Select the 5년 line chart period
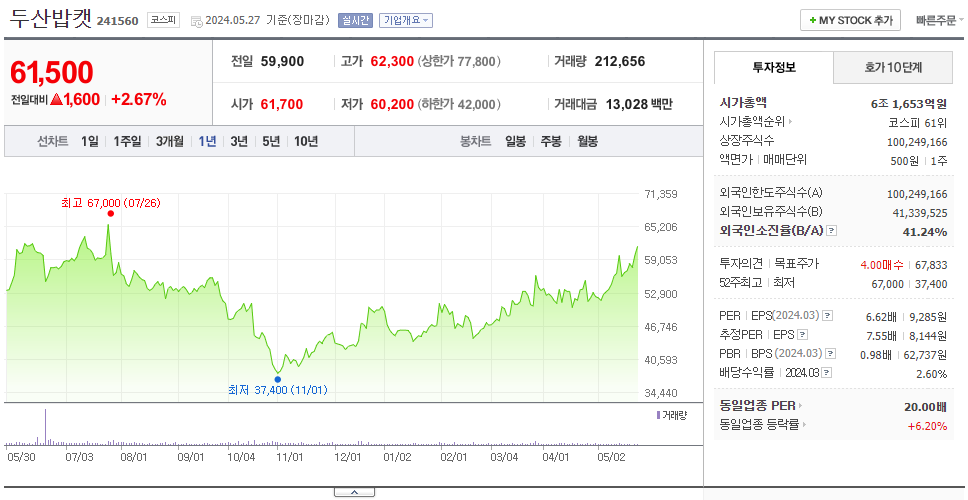Screen dimensions: 968x500 (x=271, y=141)
